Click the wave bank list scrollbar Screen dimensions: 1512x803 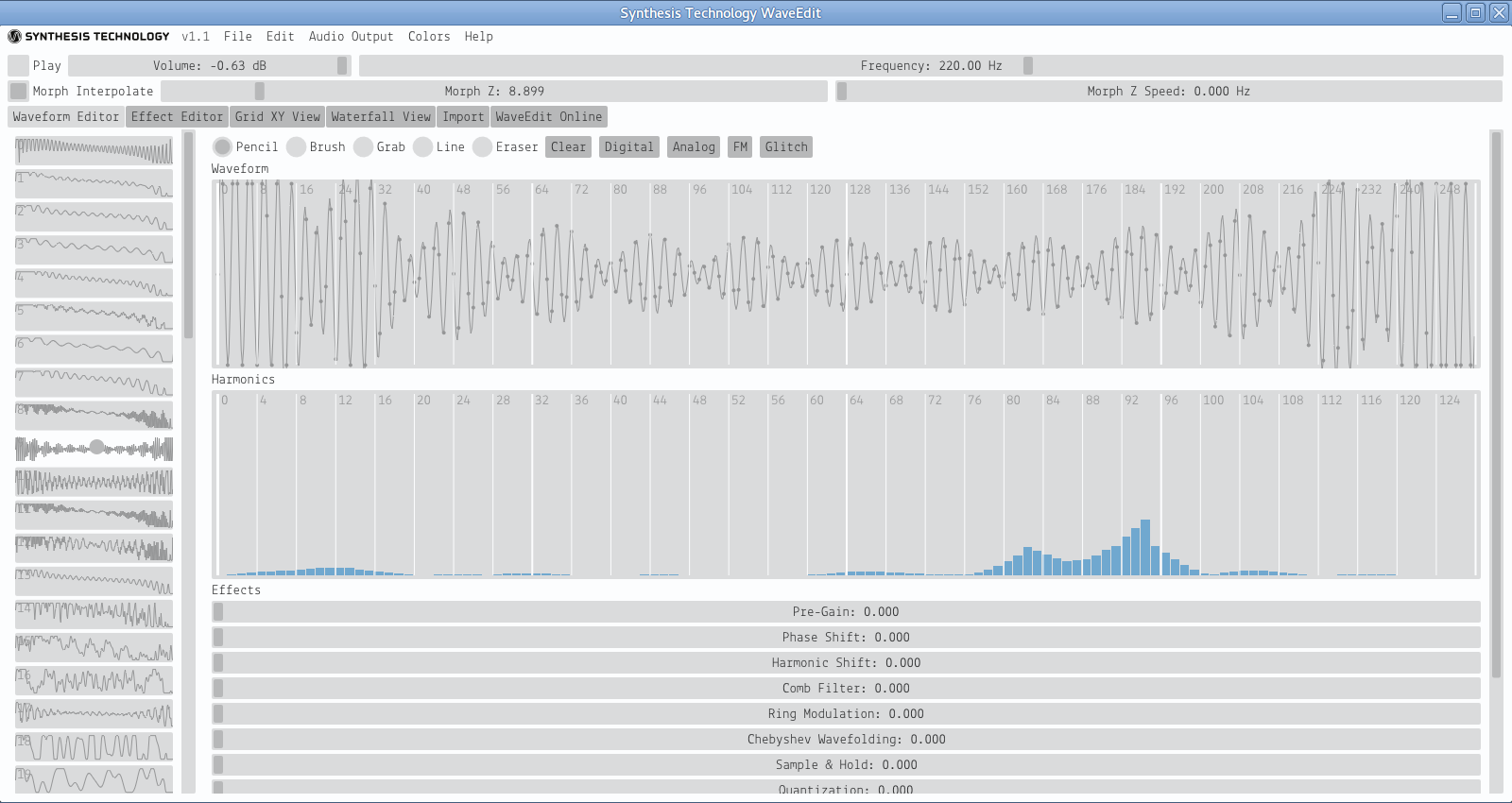click(188, 236)
